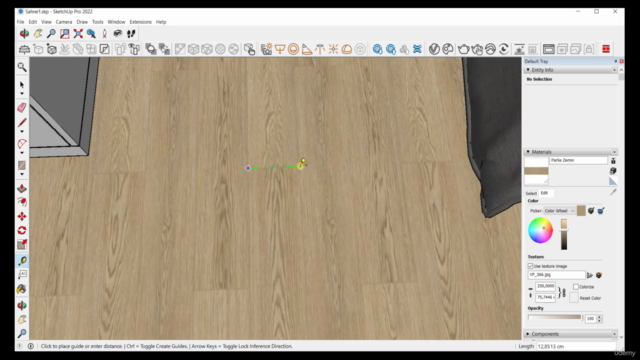
Task: Browse for a texture image file
Action: coord(590,275)
